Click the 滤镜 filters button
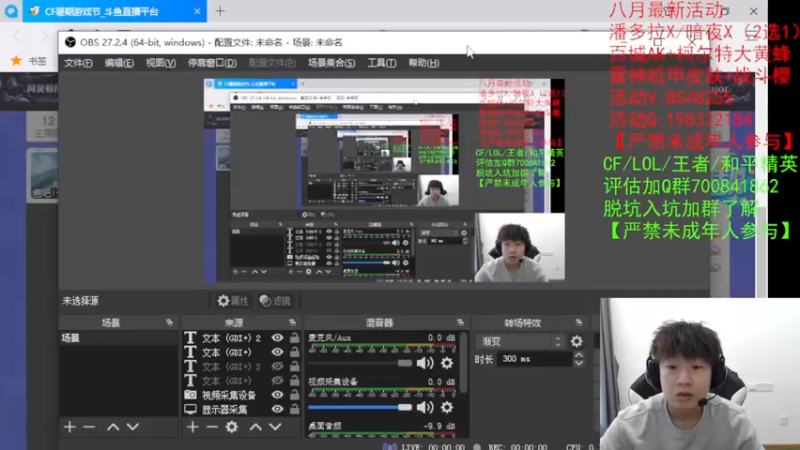Viewport: 800px width, 450px height. point(275,301)
